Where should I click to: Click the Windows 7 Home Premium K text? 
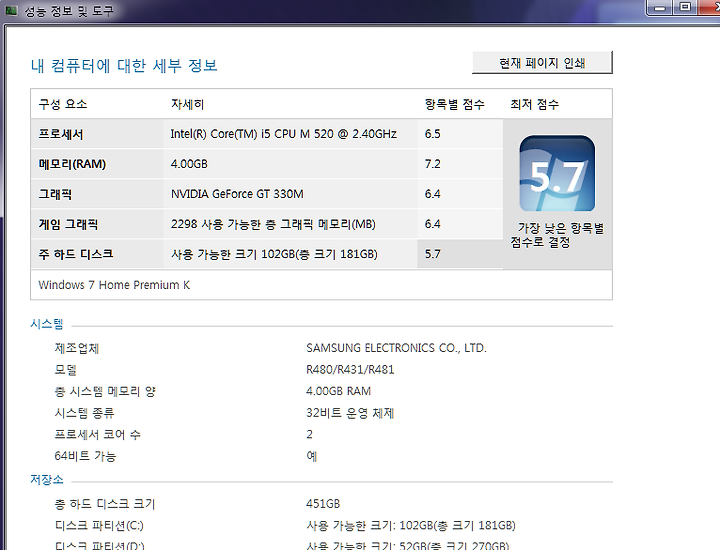pos(114,285)
